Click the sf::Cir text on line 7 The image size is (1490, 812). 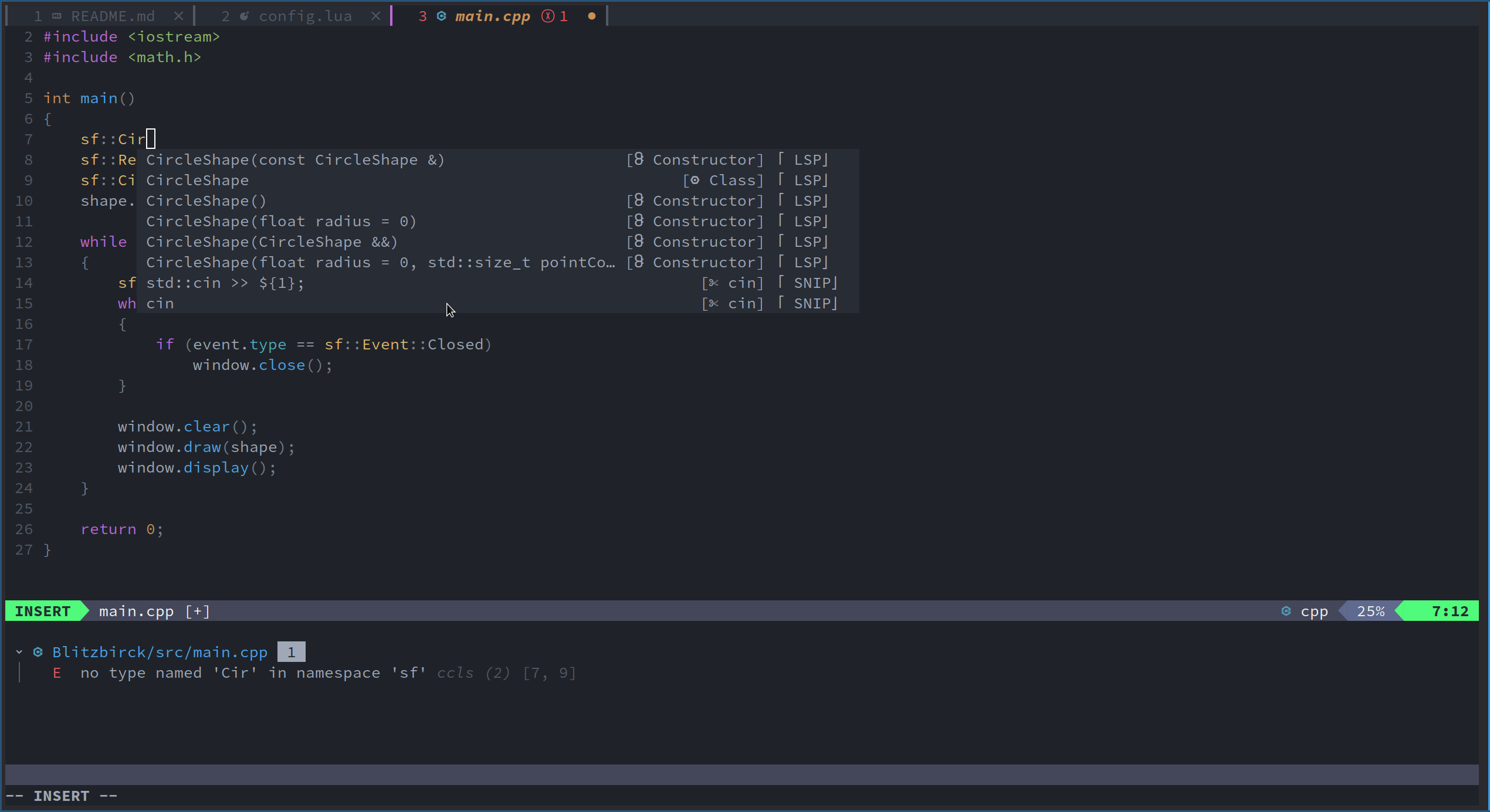coord(113,139)
